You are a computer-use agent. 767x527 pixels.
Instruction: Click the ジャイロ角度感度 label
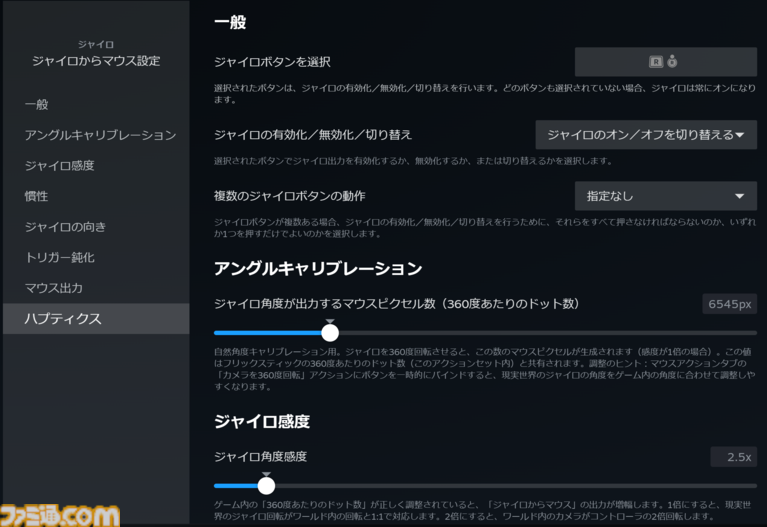click(261, 457)
